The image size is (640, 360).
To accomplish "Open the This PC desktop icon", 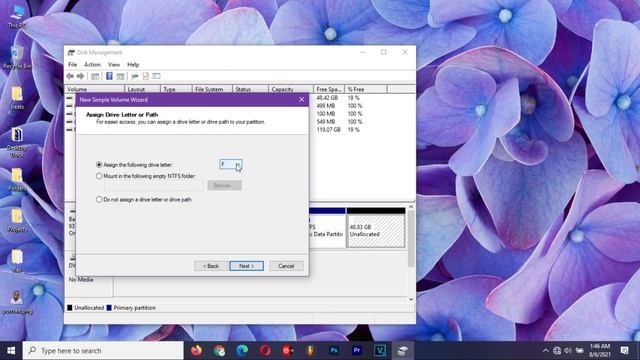I will (17, 16).
